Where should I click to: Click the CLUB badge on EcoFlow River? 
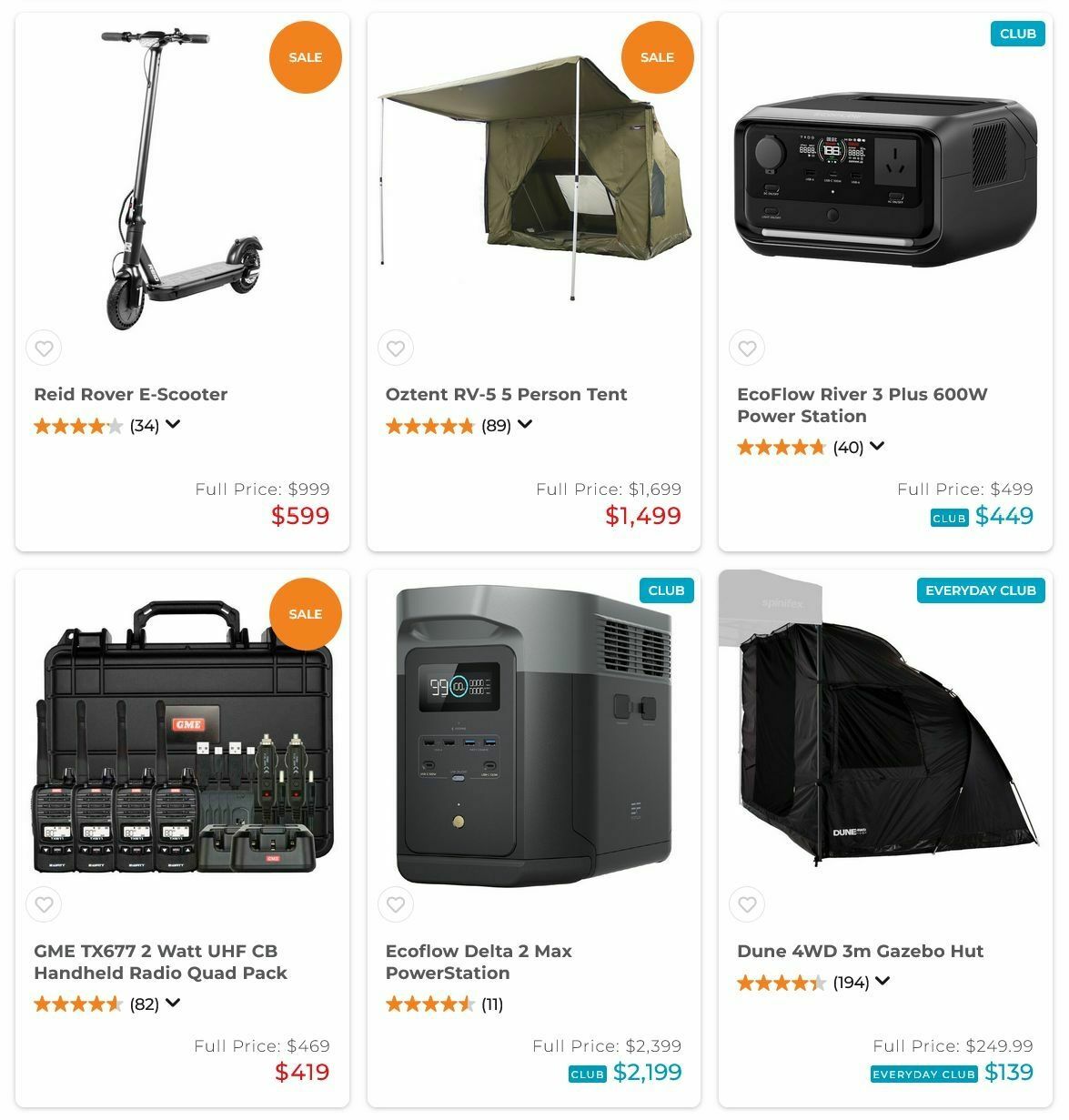(1017, 34)
